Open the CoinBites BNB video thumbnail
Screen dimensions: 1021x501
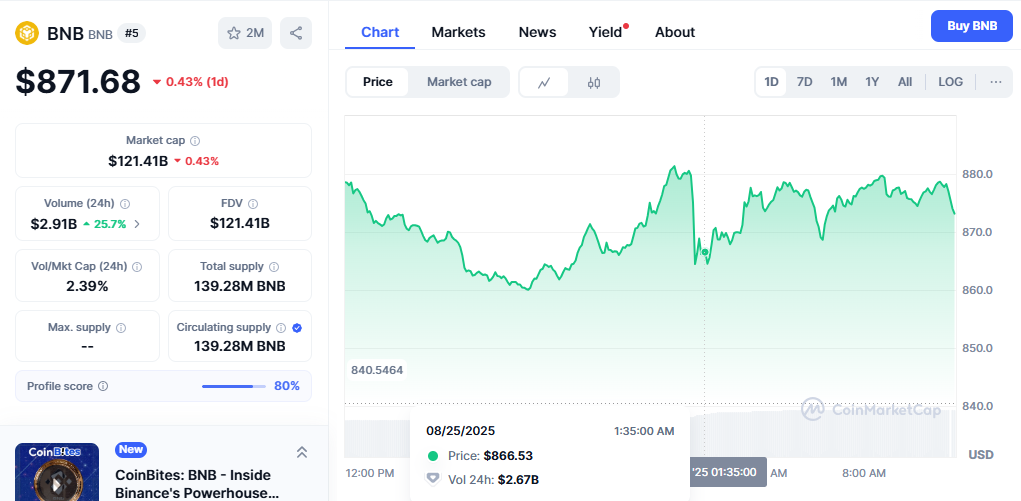coord(57,472)
